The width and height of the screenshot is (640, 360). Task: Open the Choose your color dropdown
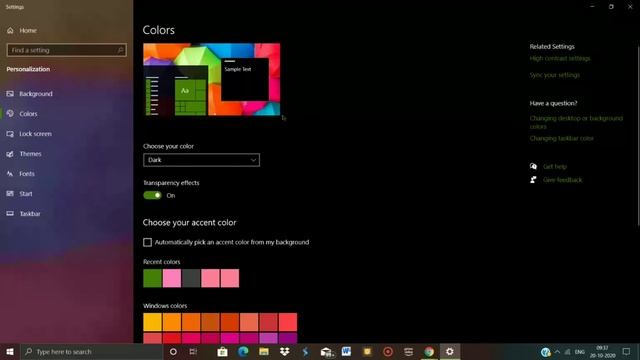(201, 160)
